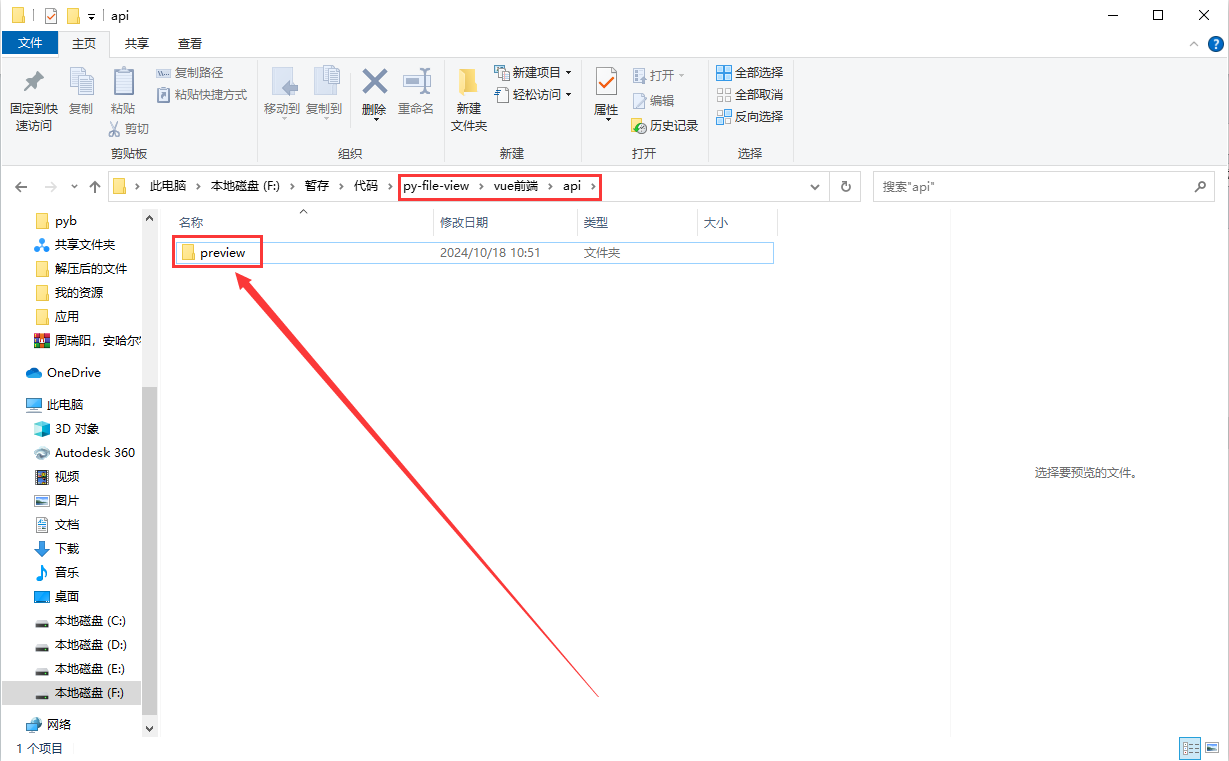Click the Copy (复制) ribbon icon

[81, 81]
